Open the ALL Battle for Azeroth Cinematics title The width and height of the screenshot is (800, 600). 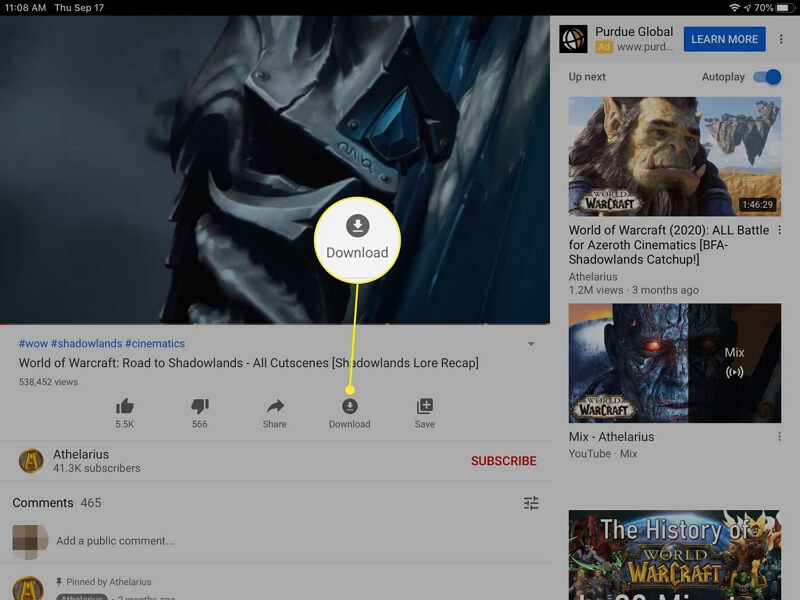669,245
